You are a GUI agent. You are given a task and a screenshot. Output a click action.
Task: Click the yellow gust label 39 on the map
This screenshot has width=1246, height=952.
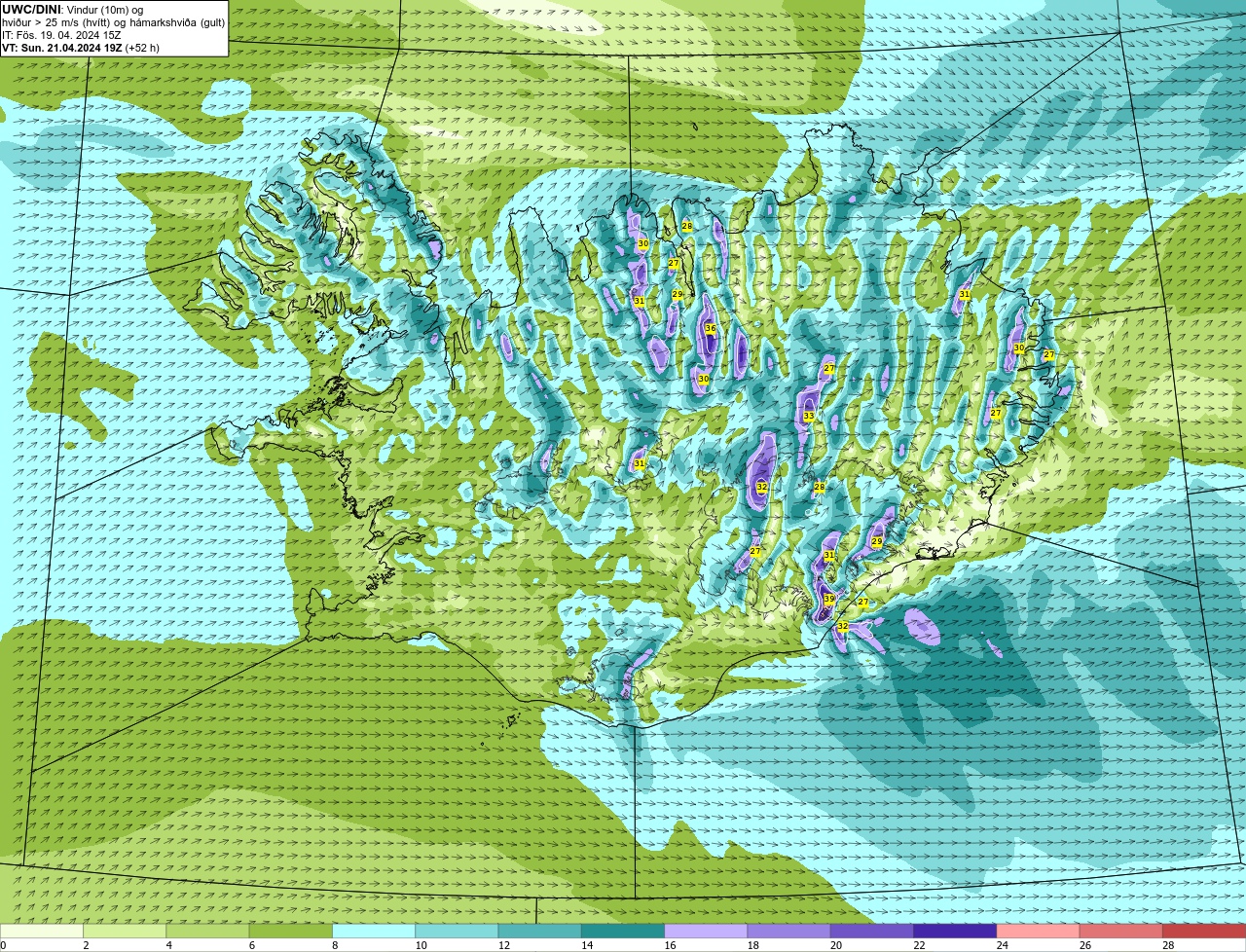[829, 600]
